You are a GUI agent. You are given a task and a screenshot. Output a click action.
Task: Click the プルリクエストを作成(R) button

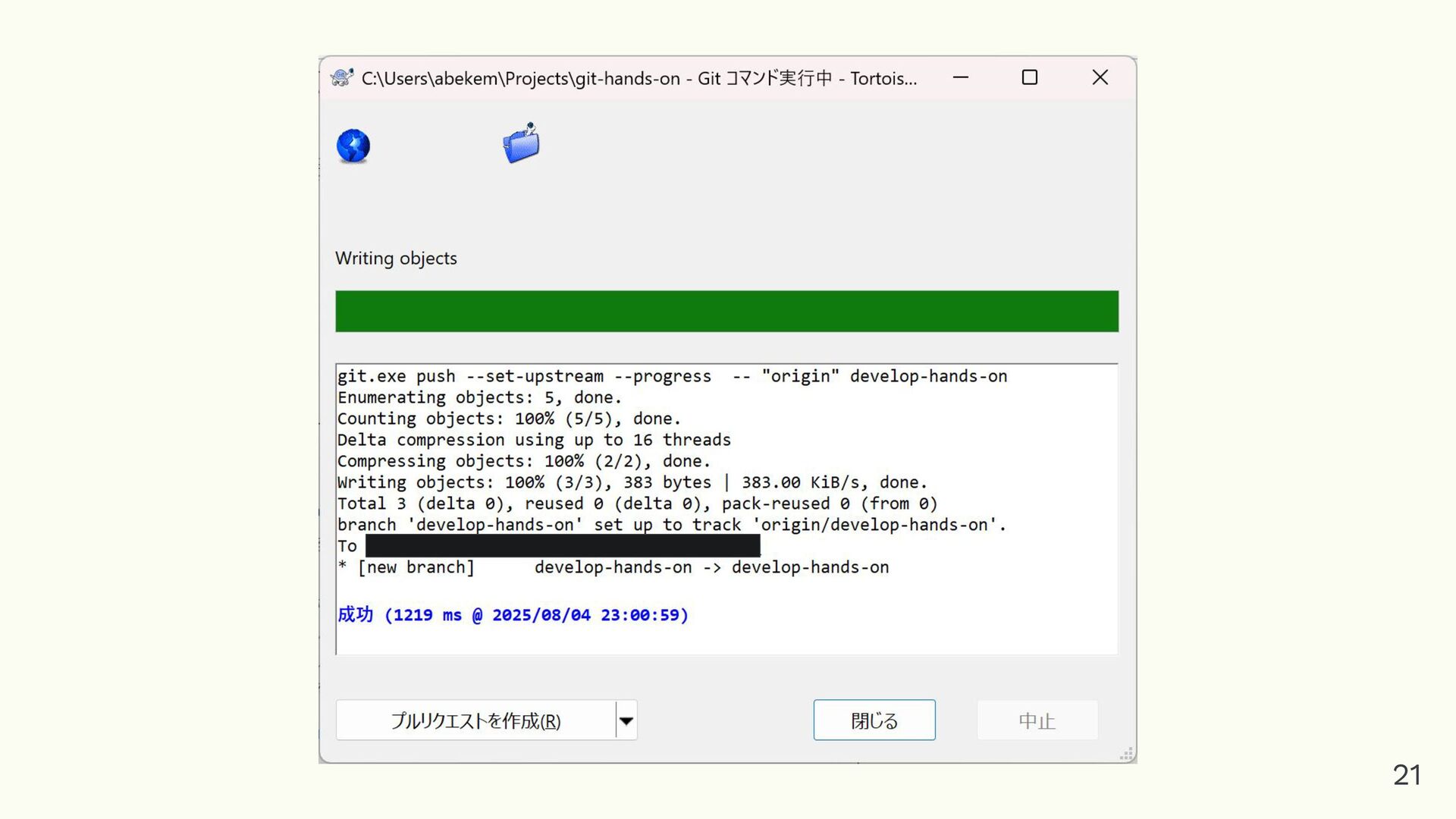475,720
